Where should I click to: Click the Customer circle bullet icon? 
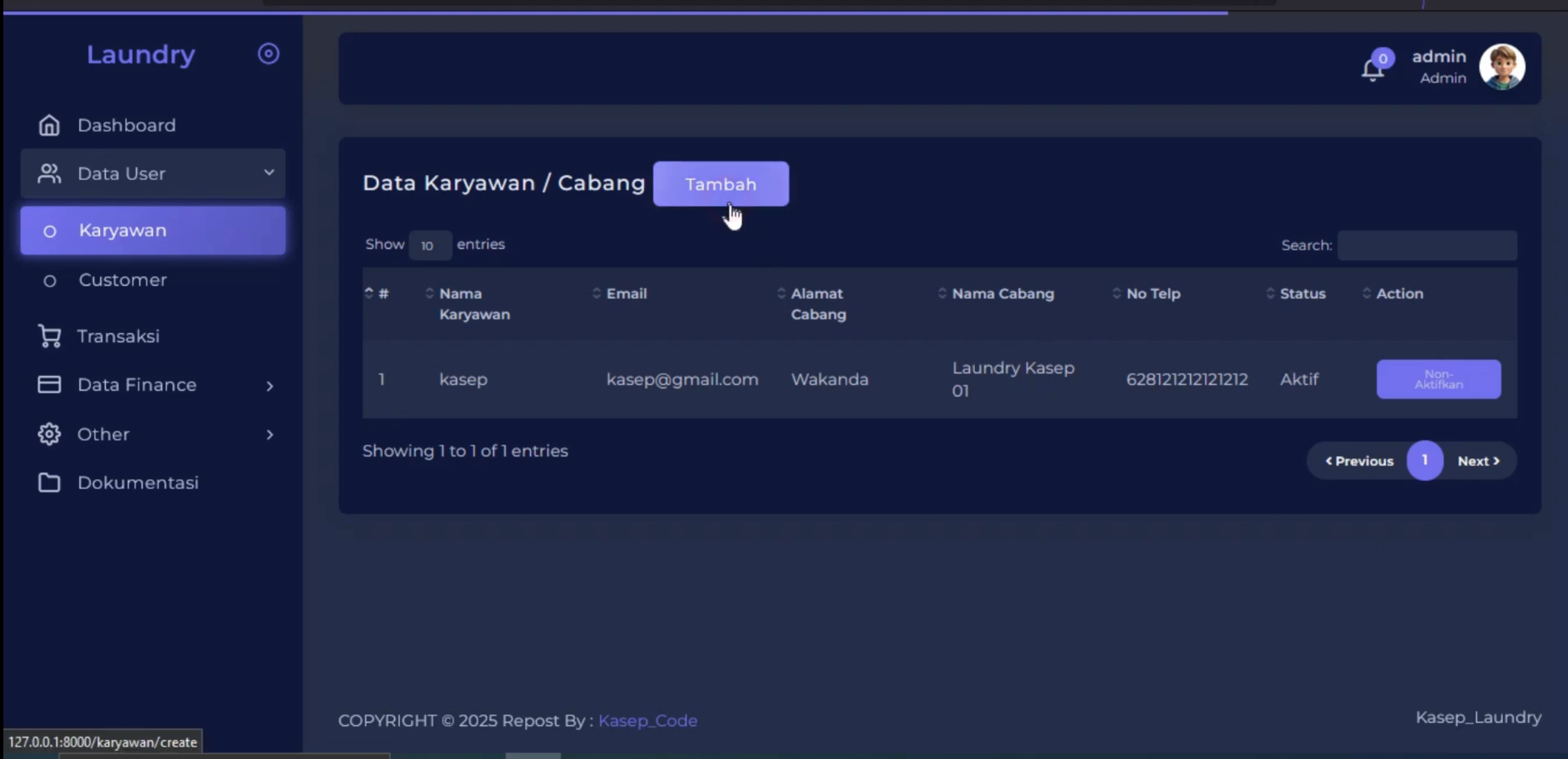click(50, 281)
